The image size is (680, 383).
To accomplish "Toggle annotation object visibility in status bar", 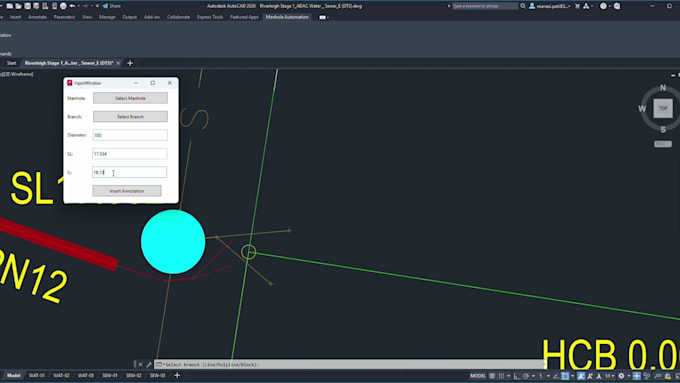I will click(581, 376).
